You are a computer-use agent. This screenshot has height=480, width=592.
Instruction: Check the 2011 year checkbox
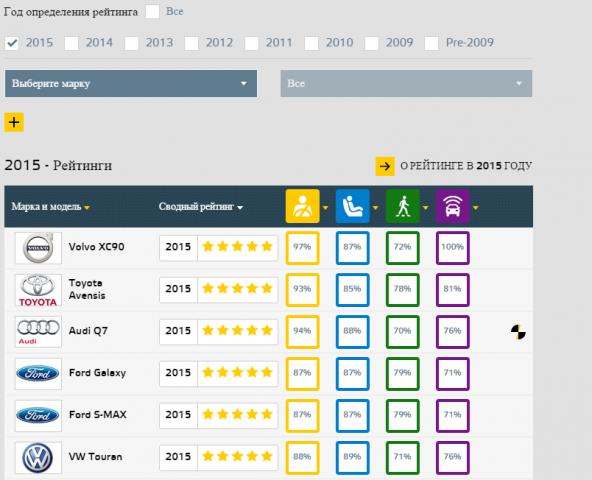251,43
